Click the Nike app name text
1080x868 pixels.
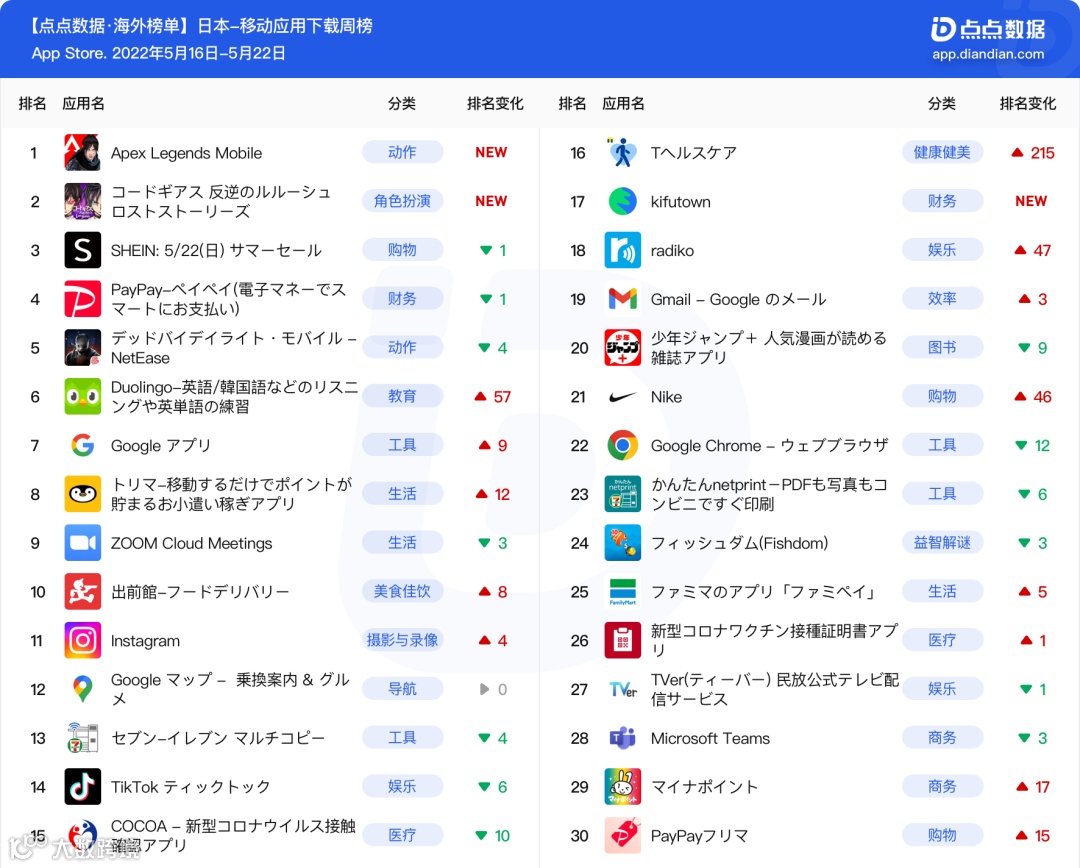pos(666,397)
